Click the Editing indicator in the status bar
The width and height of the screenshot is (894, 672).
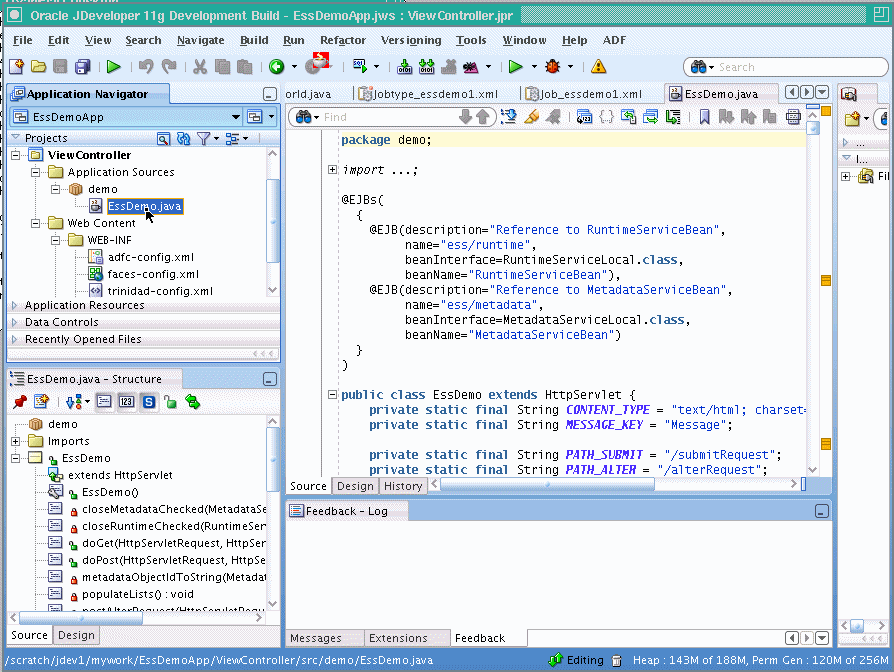click(583, 660)
